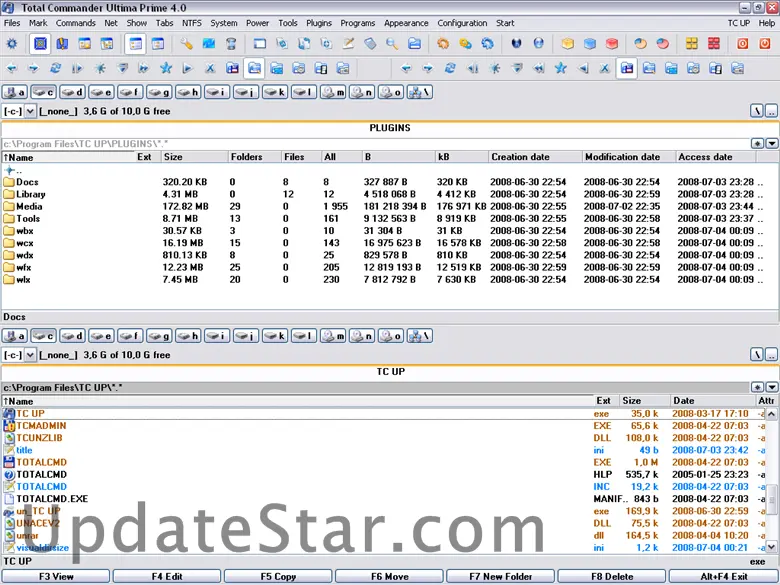Open the Files menu
The image size is (780, 585).
(x=12, y=23)
